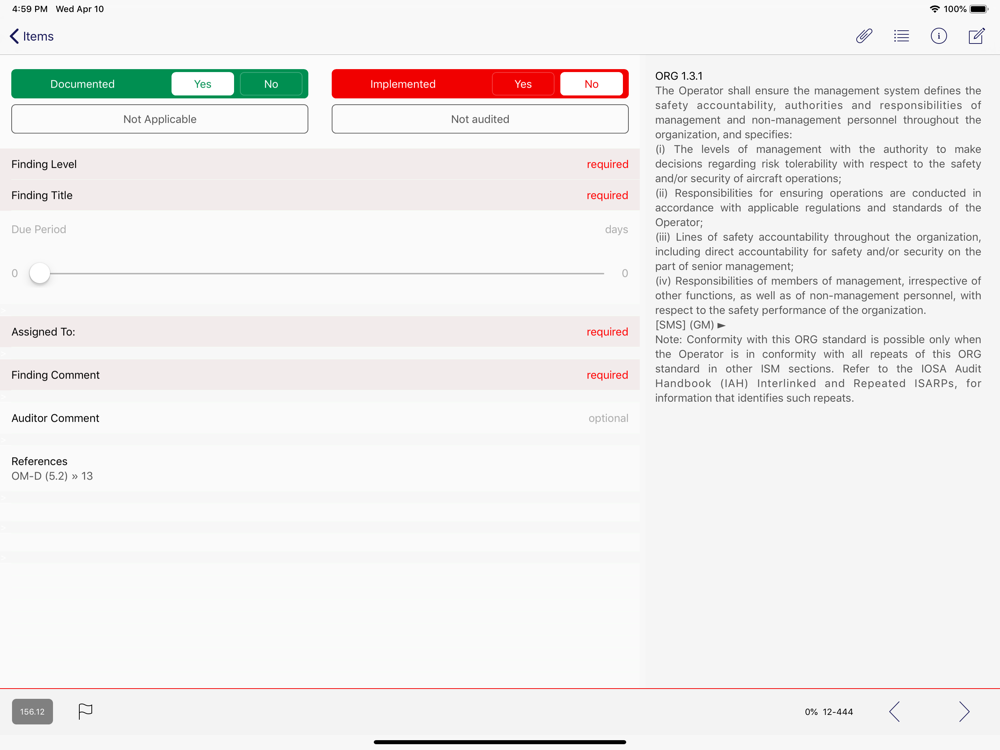Tap the 0% 12-444 progress label
The height and width of the screenshot is (750, 1000).
point(828,712)
